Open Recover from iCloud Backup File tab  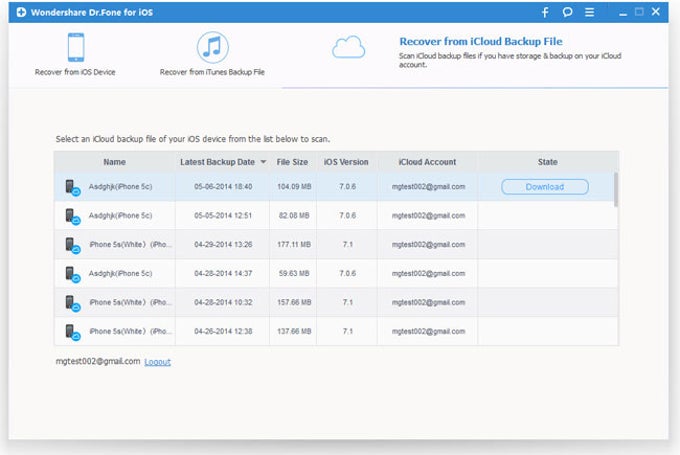pyautogui.click(x=480, y=42)
